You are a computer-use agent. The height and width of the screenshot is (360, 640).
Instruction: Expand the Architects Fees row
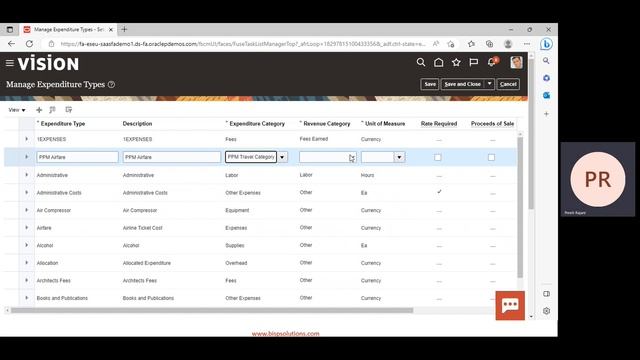27,280
